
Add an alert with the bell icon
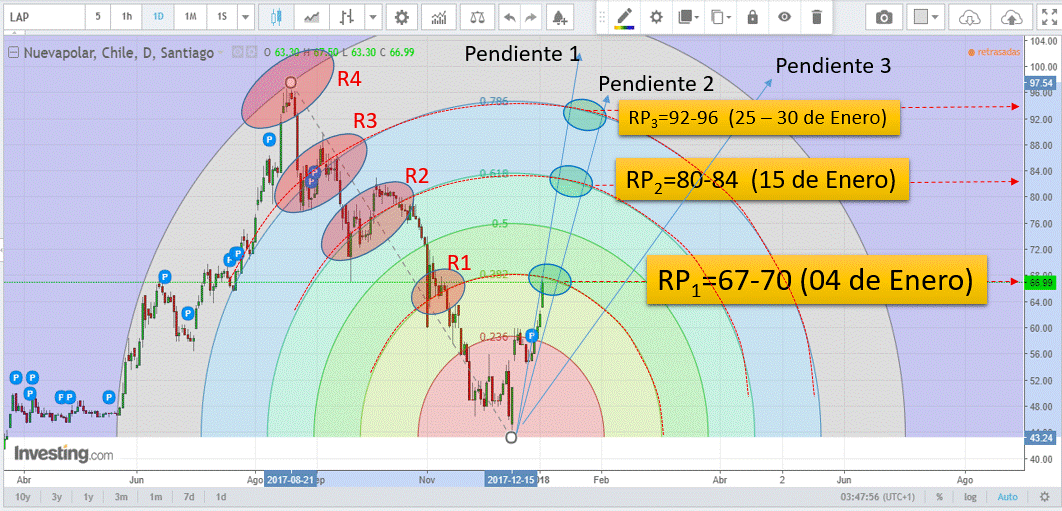pos(559,17)
